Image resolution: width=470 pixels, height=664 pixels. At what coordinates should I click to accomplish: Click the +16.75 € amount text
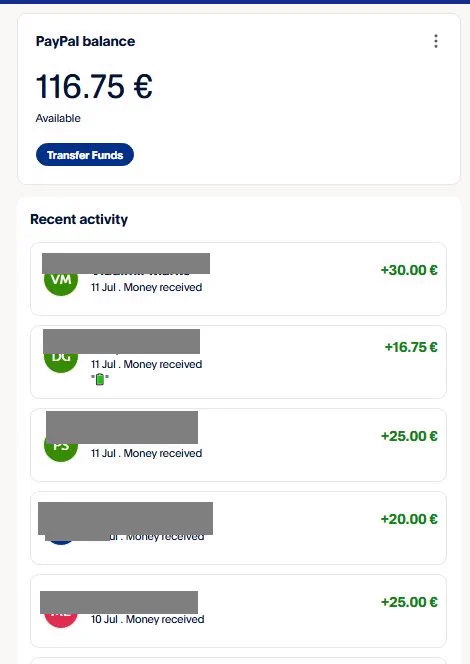pyautogui.click(x=411, y=347)
